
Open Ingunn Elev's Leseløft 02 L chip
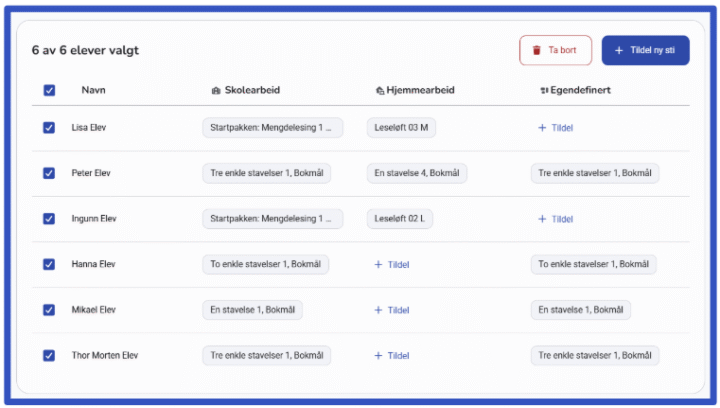click(x=399, y=218)
